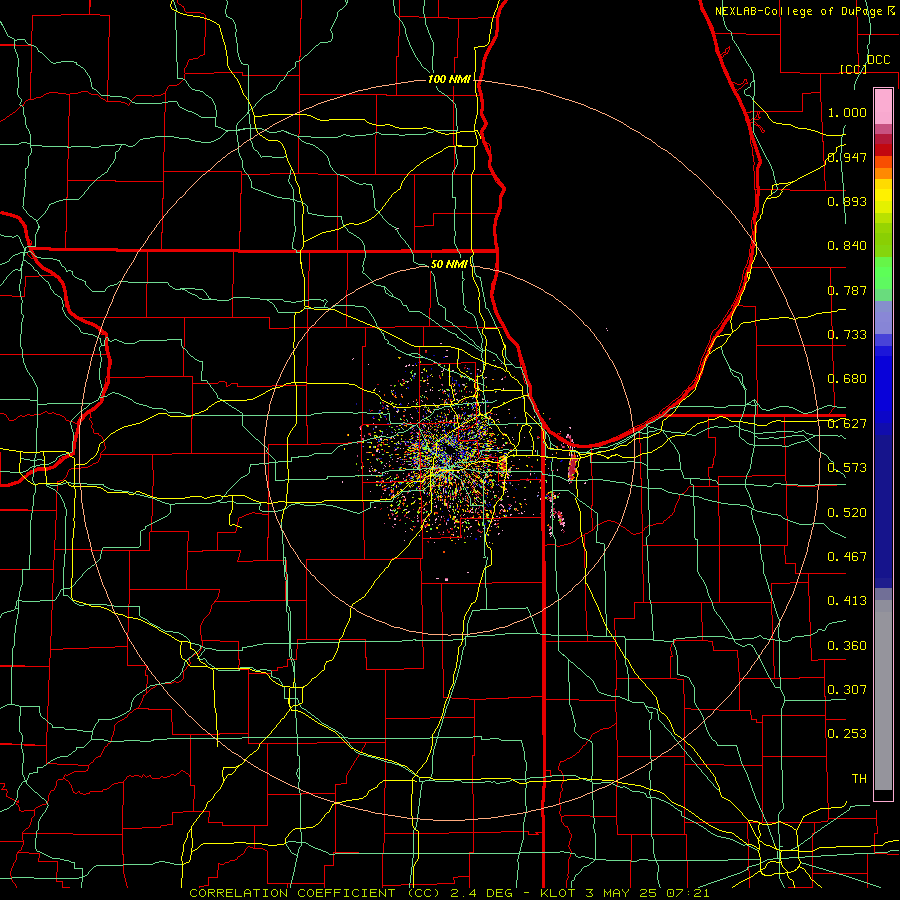Click the 0.253 scale value

coord(847,734)
